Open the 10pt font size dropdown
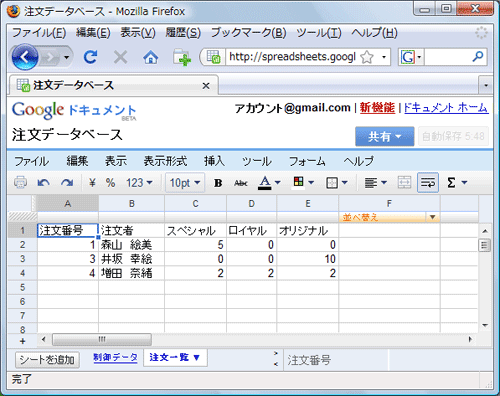The image size is (500, 396). click(x=185, y=183)
